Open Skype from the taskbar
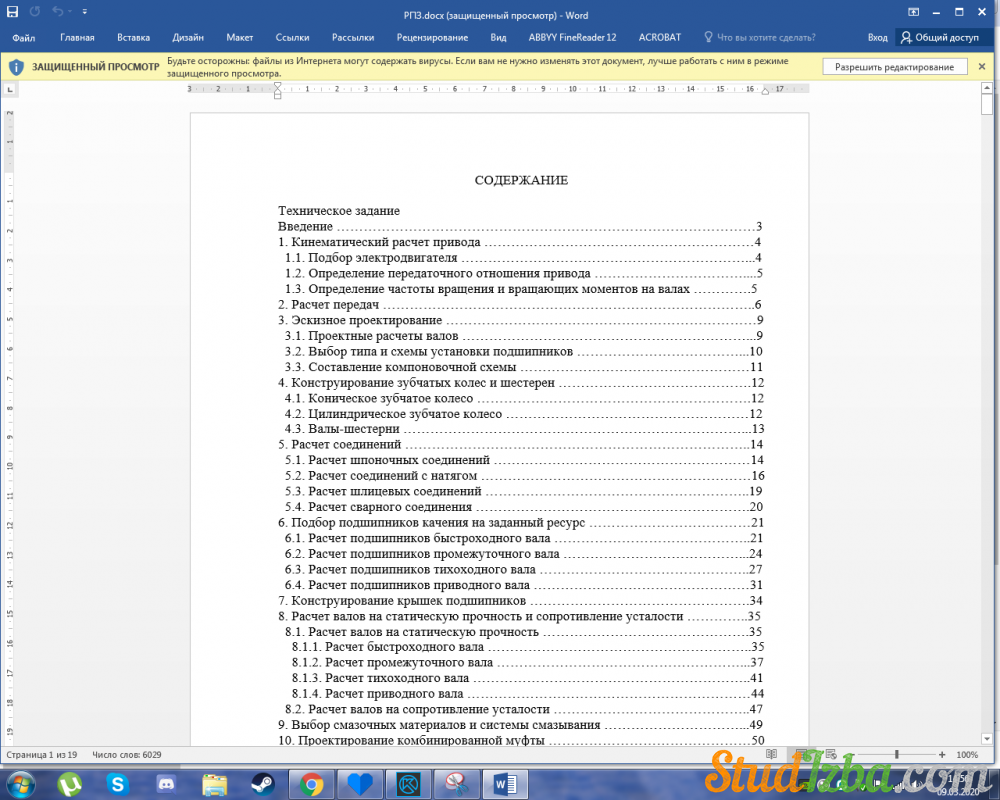This screenshot has width=1000, height=800. [117, 784]
